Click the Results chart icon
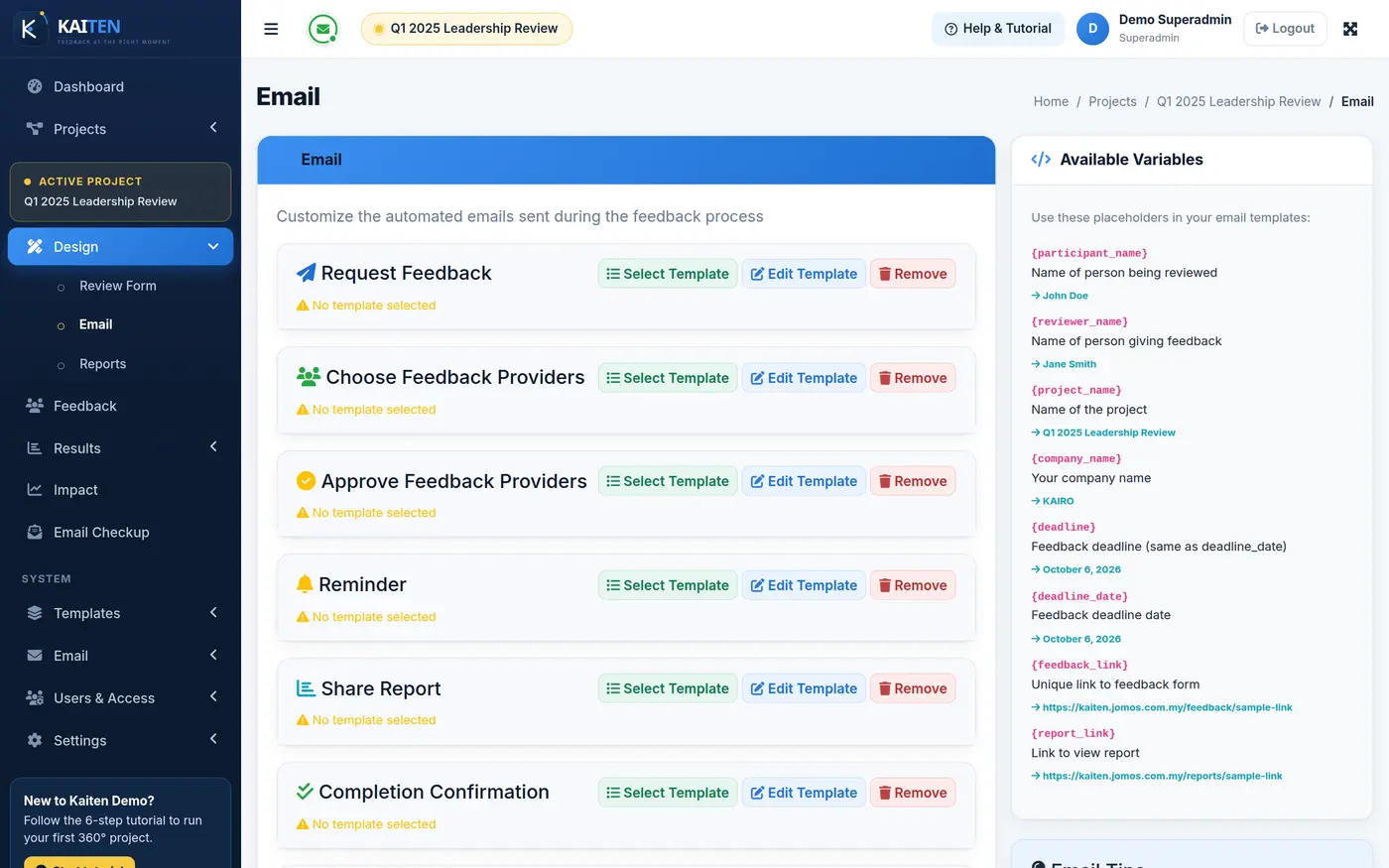The height and width of the screenshot is (868, 1389). (35, 448)
